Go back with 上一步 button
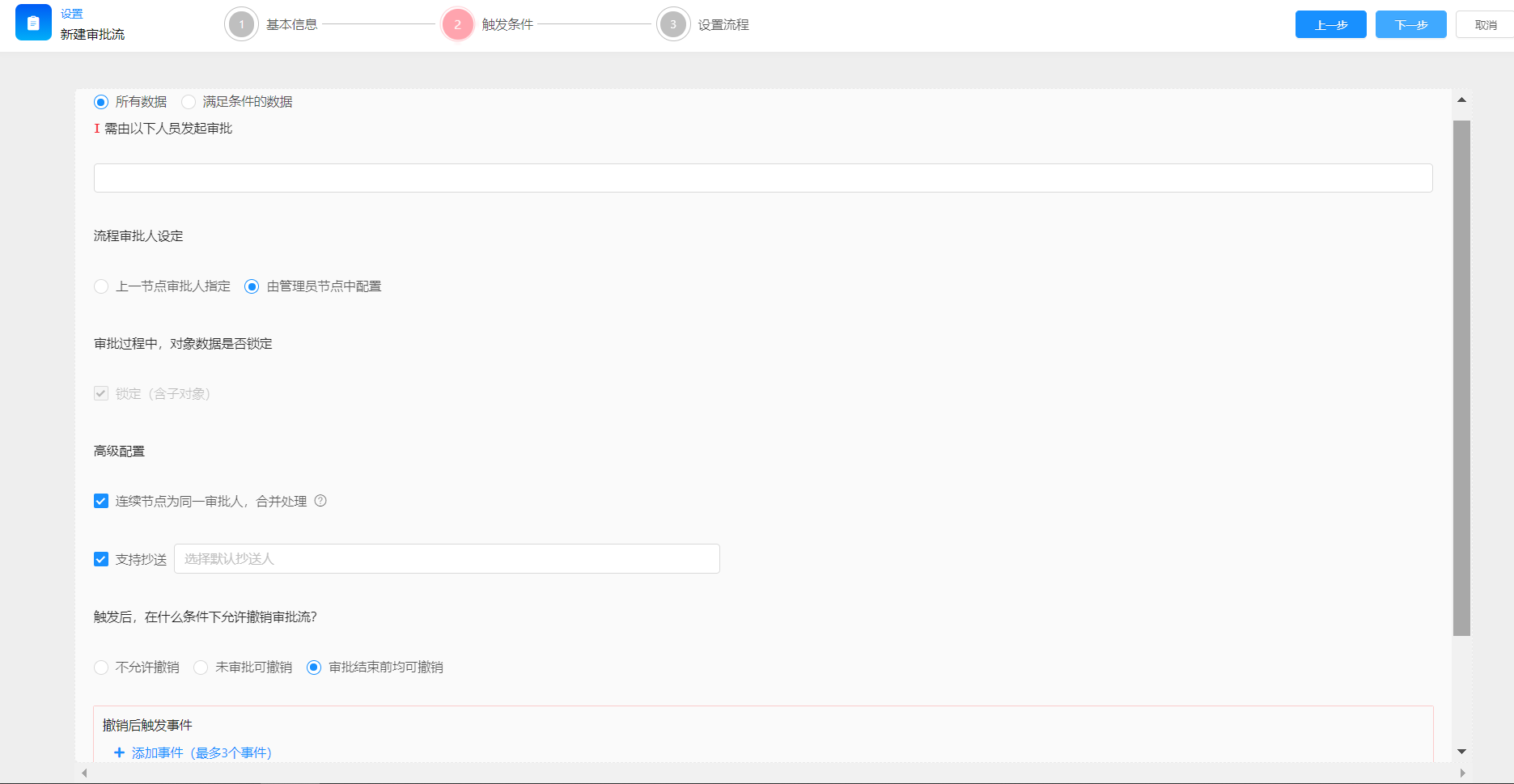1514x784 pixels. (1330, 25)
